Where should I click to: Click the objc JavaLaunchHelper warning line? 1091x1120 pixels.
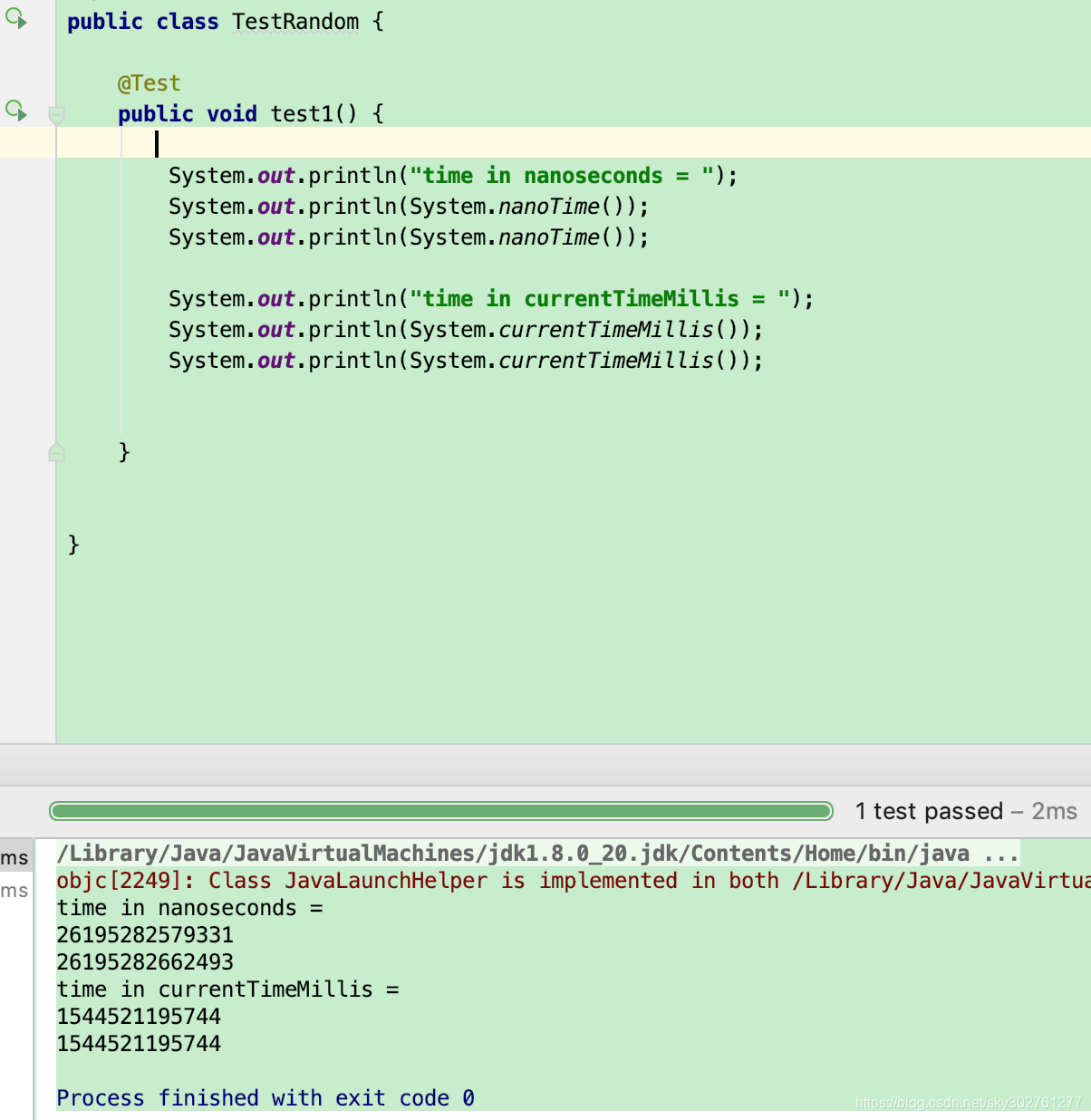click(574, 881)
